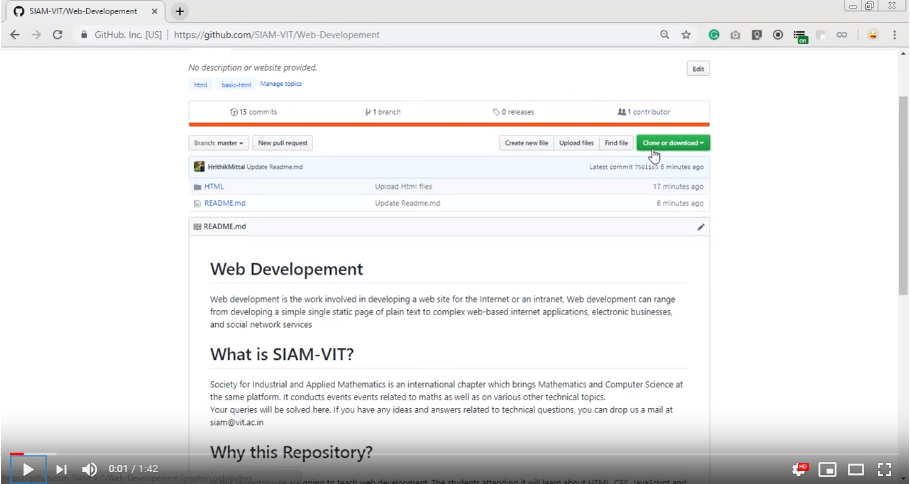This screenshot has height=484, width=910.
Task: Click the infinity-shaped extension icon
Action: (842, 35)
